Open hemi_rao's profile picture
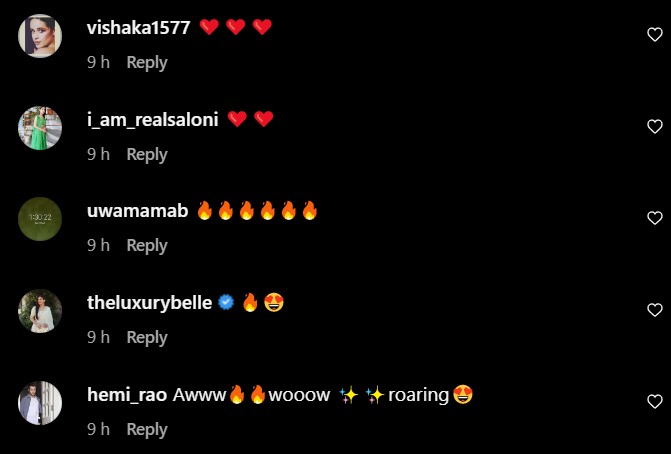Screen dimensions: 671x454 [x=40, y=403]
